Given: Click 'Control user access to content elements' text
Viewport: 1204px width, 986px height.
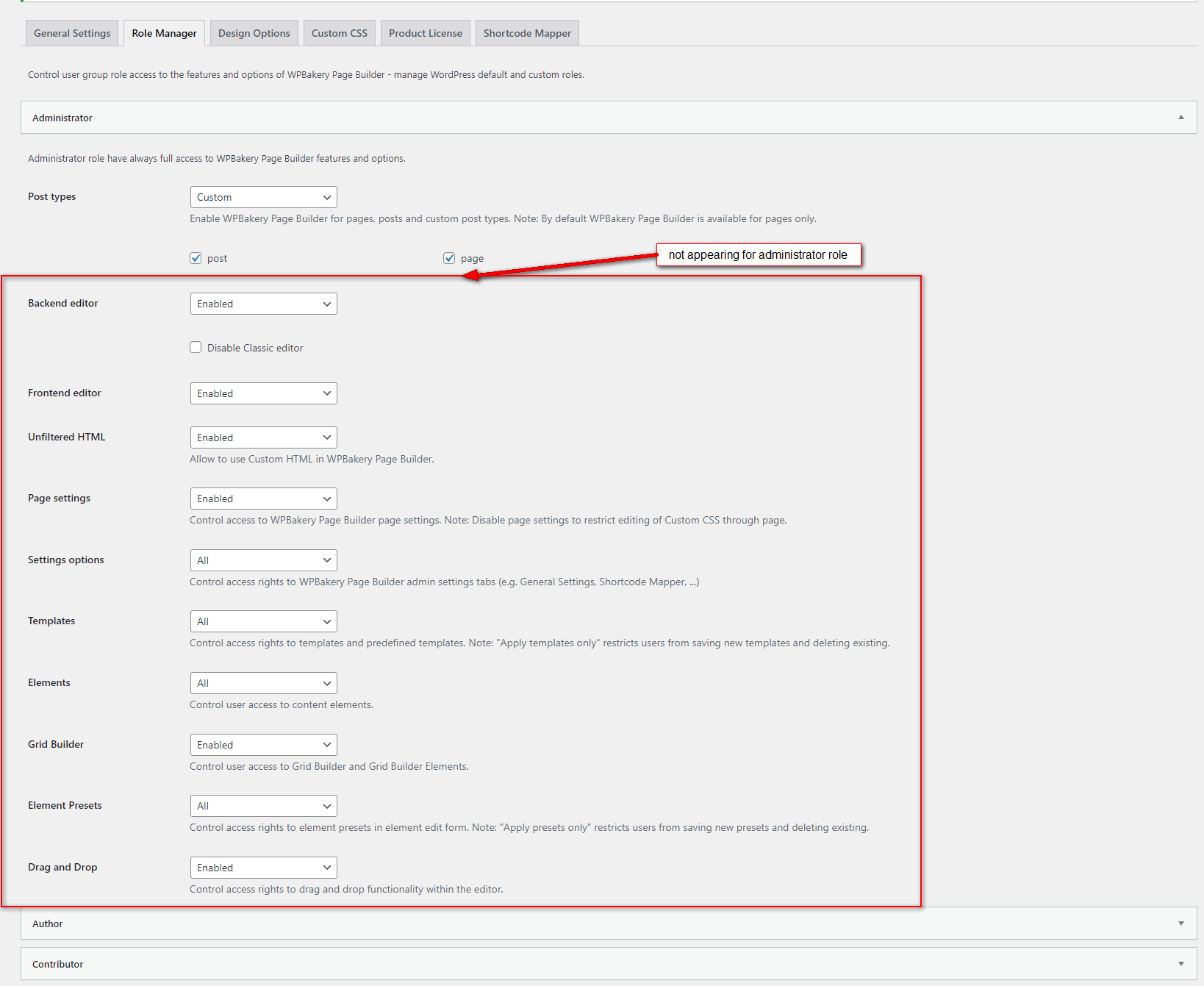Looking at the screenshot, I should (x=282, y=704).
